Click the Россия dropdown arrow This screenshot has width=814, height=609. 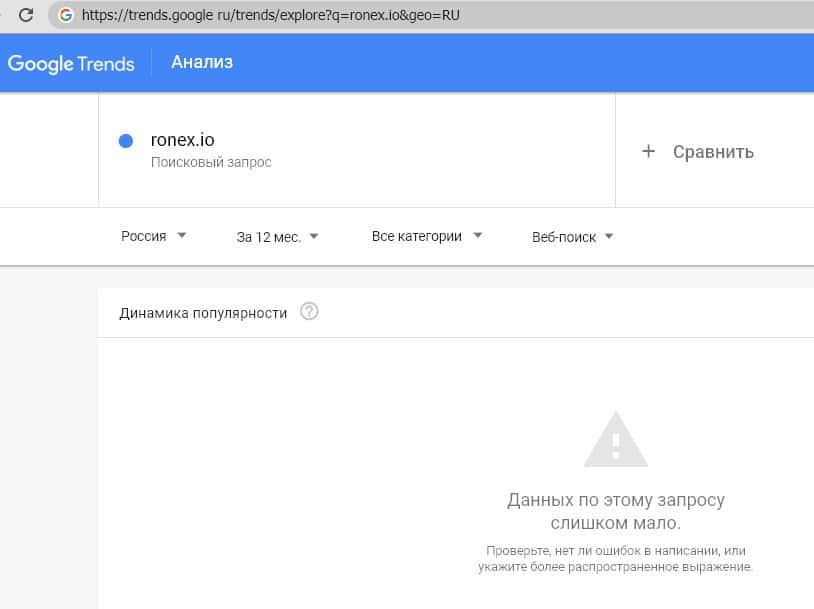click(x=181, y=236)
